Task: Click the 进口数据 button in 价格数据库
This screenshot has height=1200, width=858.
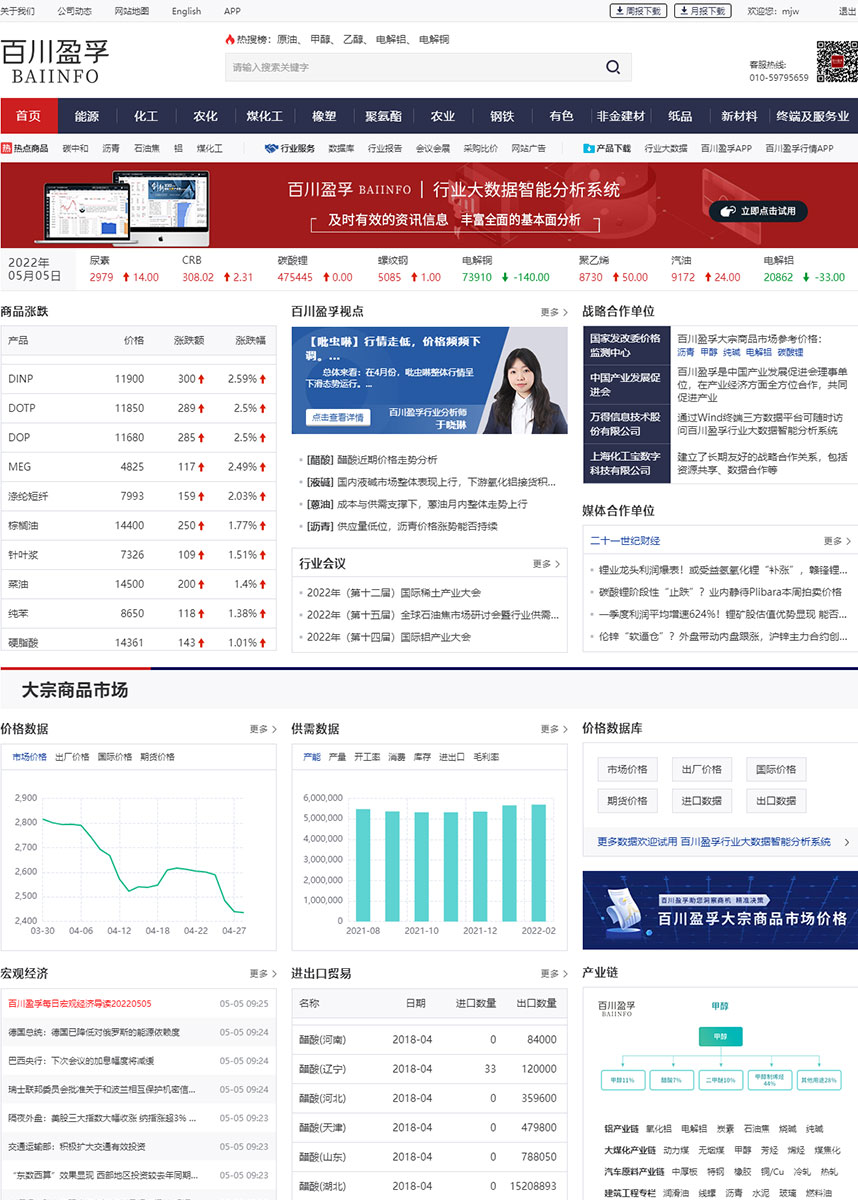Action: [x=705, y=800]
